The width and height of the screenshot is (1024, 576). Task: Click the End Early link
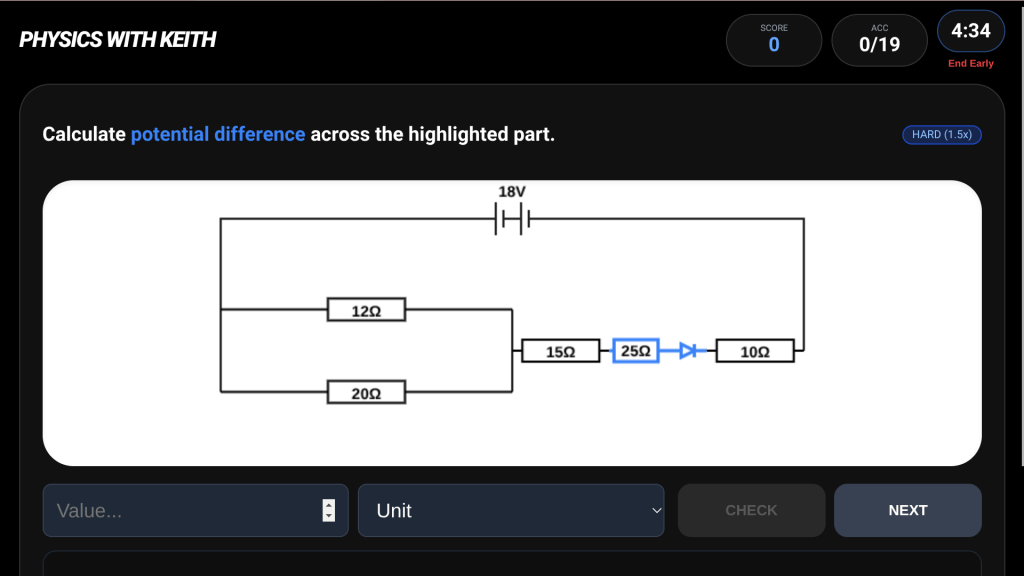pyautogui.click(x=970, y=64)
